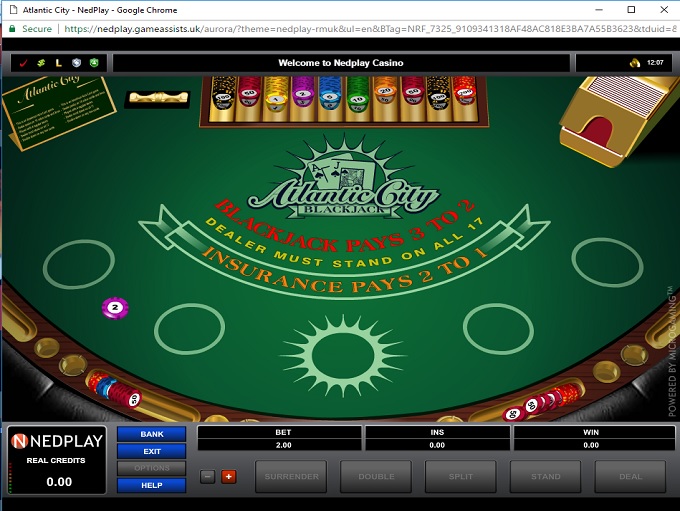
Task: Open the Help menu button
Action: [x=151, y=485]
